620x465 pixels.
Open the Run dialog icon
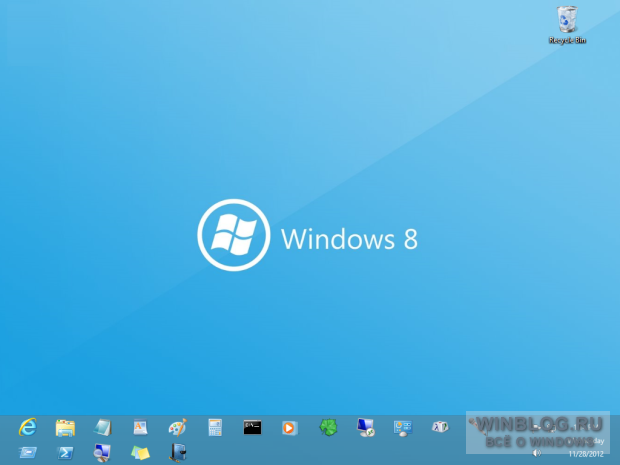[x=28, y=452]
